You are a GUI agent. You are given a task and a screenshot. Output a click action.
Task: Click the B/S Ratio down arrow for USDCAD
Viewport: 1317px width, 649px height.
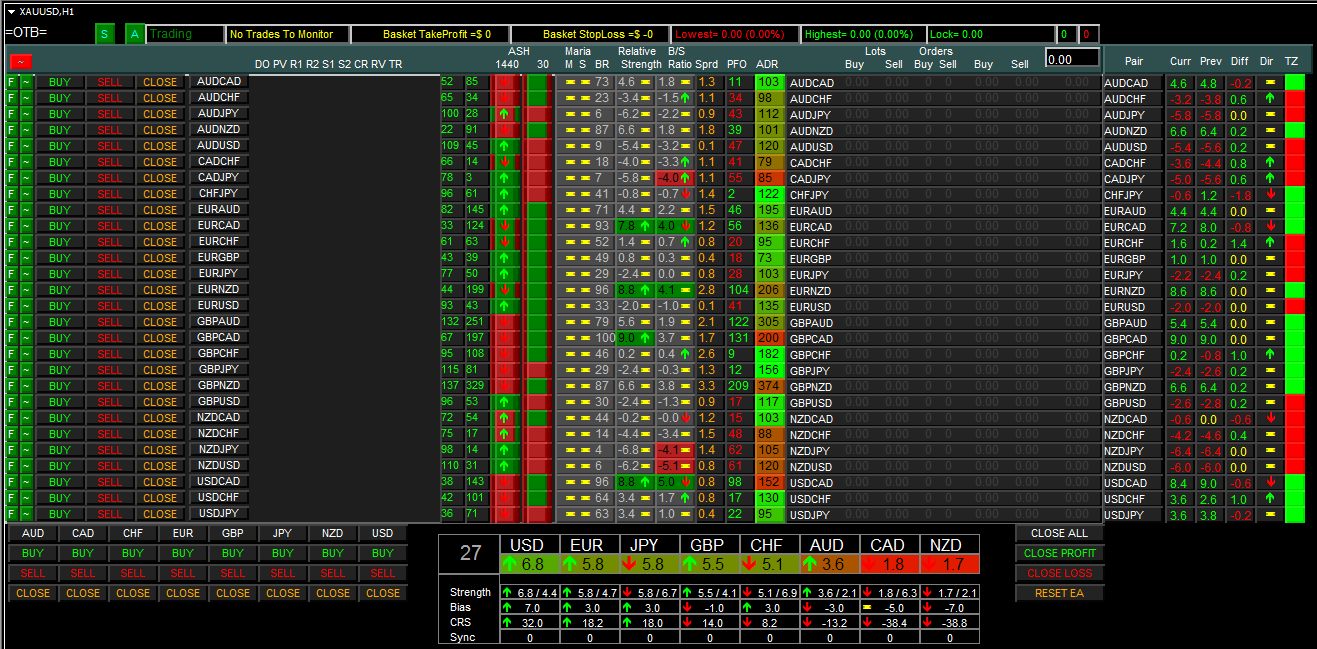686,483
